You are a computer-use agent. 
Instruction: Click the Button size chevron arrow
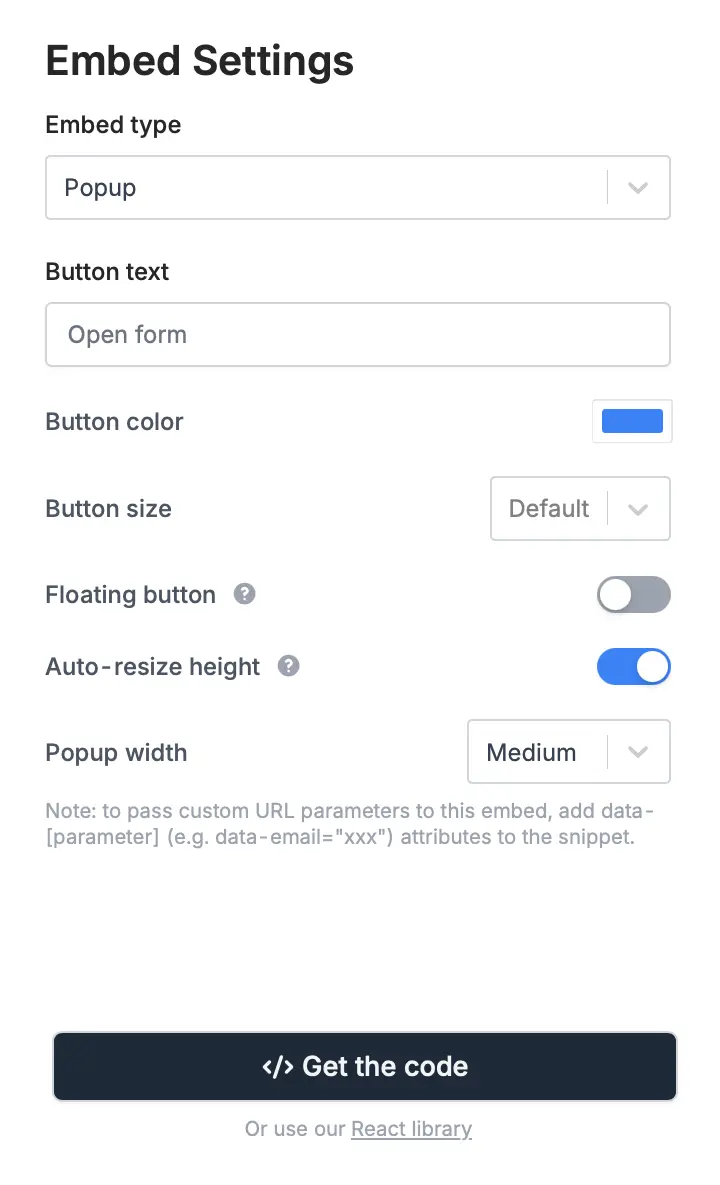click(638, 509)
